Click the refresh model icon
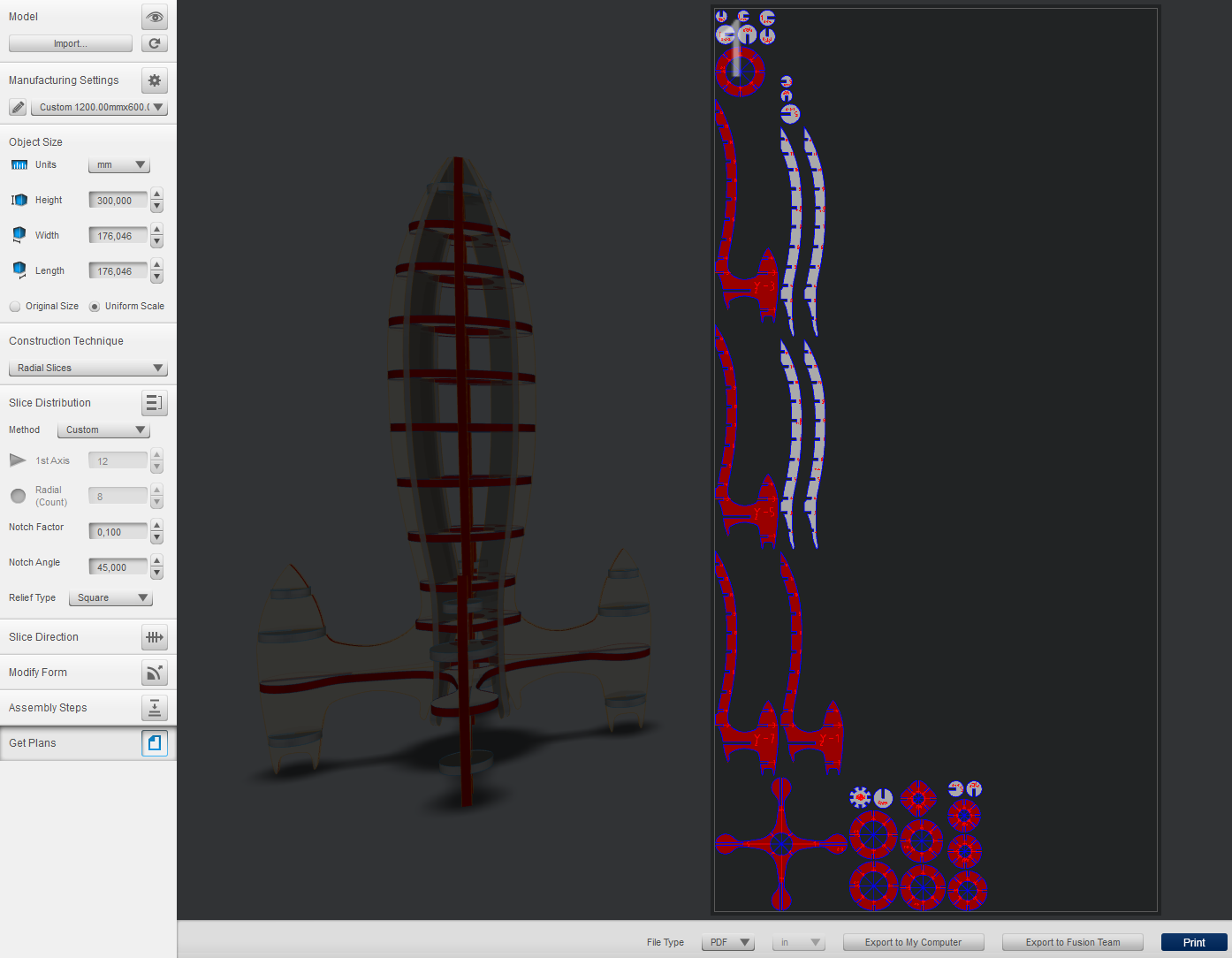Screen dimensions: 1232x958 pos(155,43)
